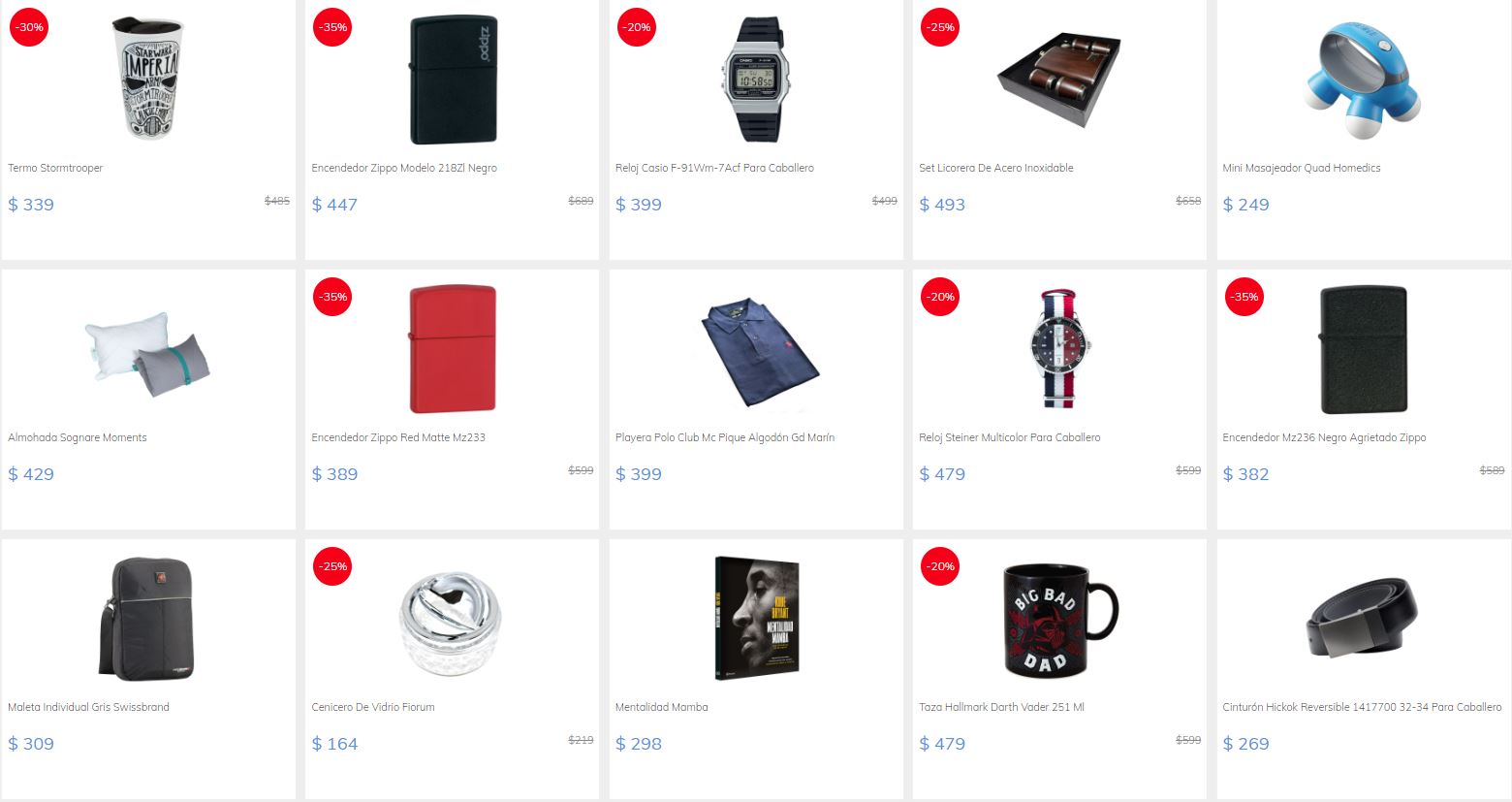Open the Maleta Individual Gris Swissbrand image
This screenshot has width=1512, height=802.
click(x=148, y=619)
